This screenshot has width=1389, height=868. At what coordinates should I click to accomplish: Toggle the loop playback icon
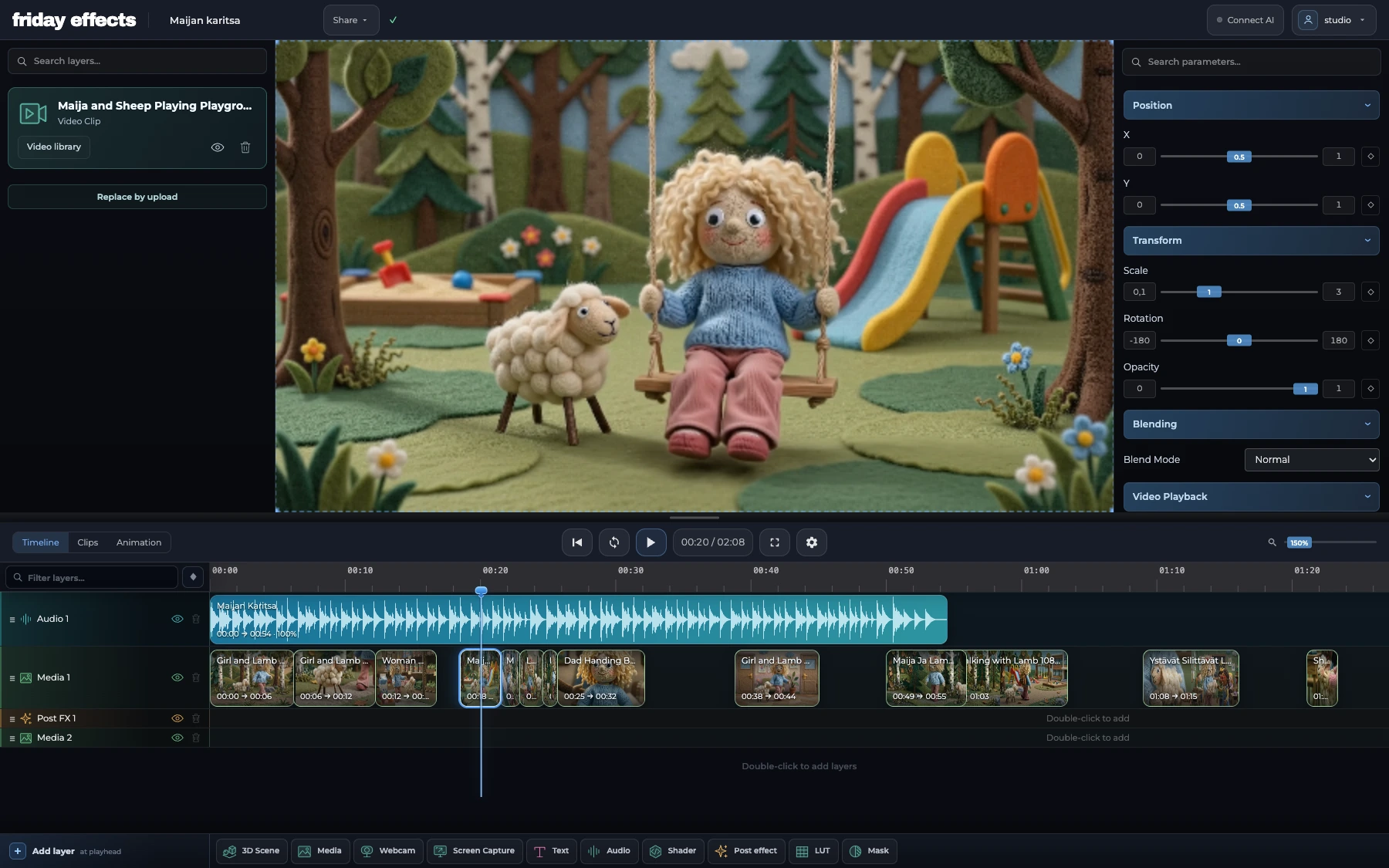614,542
